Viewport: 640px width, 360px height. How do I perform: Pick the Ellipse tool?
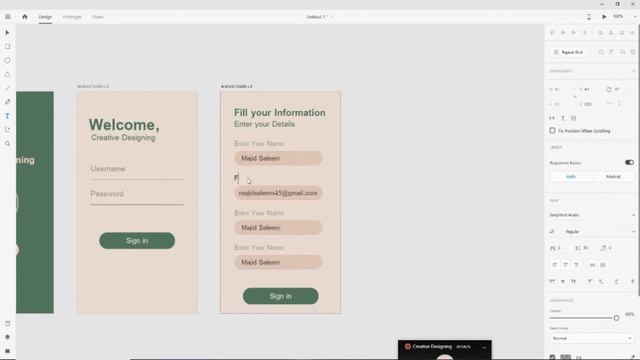[x=7, y=60]
